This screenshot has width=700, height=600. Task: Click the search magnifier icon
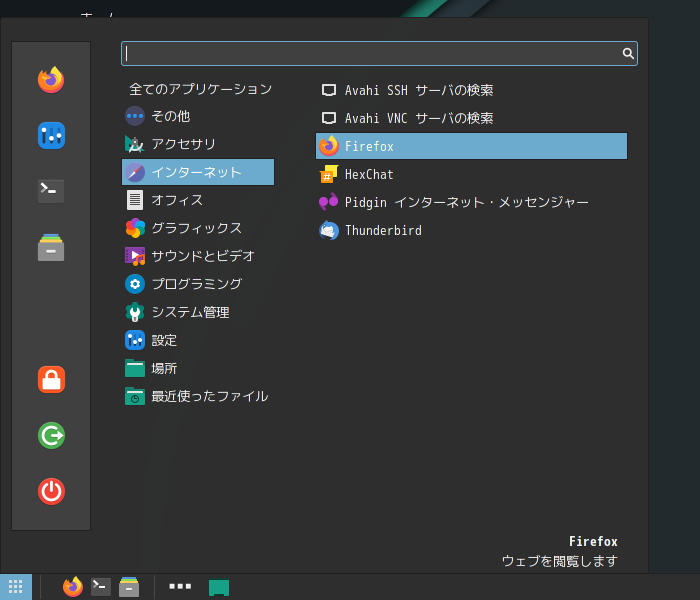pyautogui.click(x=628, y=54)
